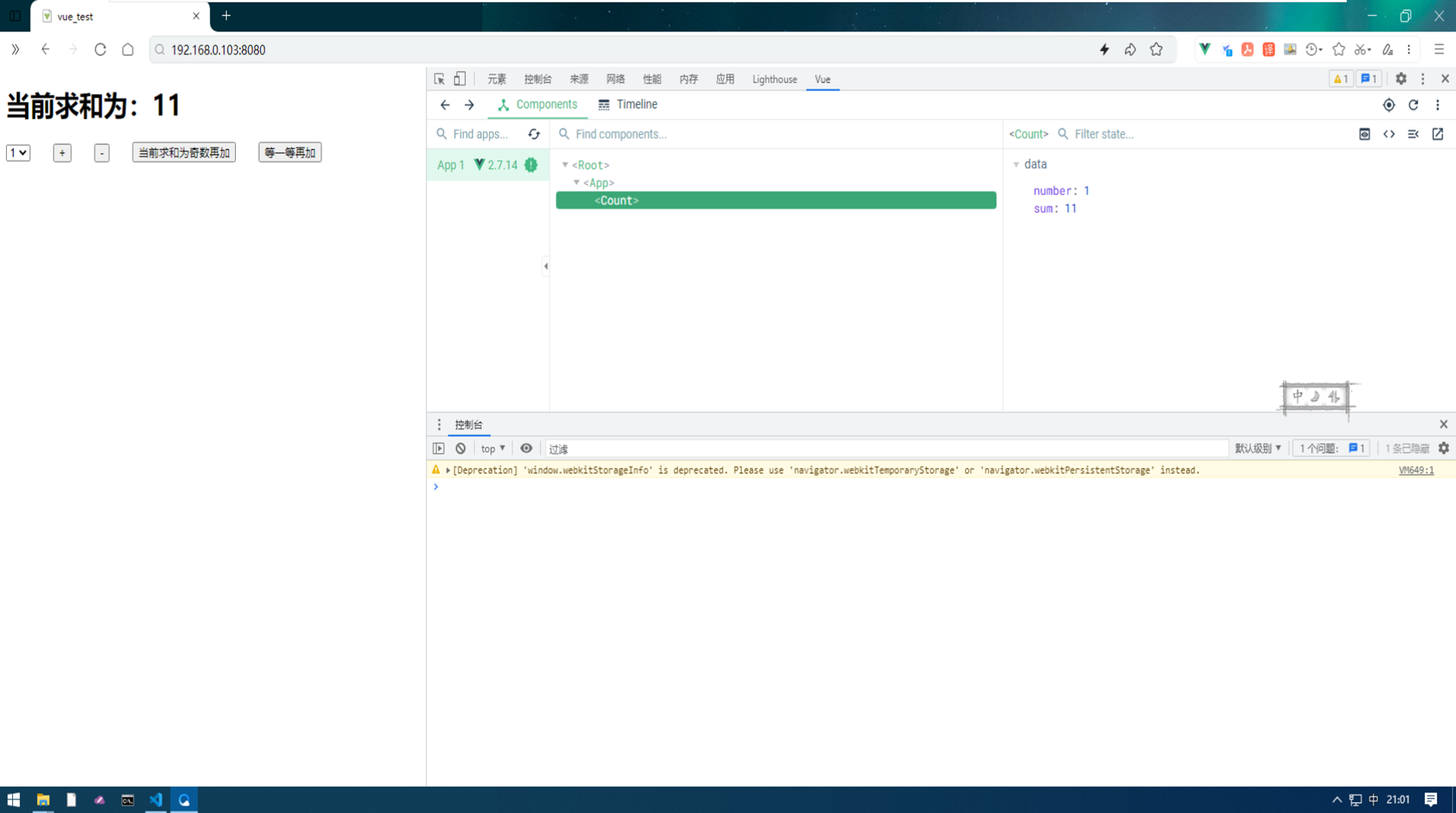Click the Find components search field
The height and width of the screenshot is (813, 1456).
[777, 134]
